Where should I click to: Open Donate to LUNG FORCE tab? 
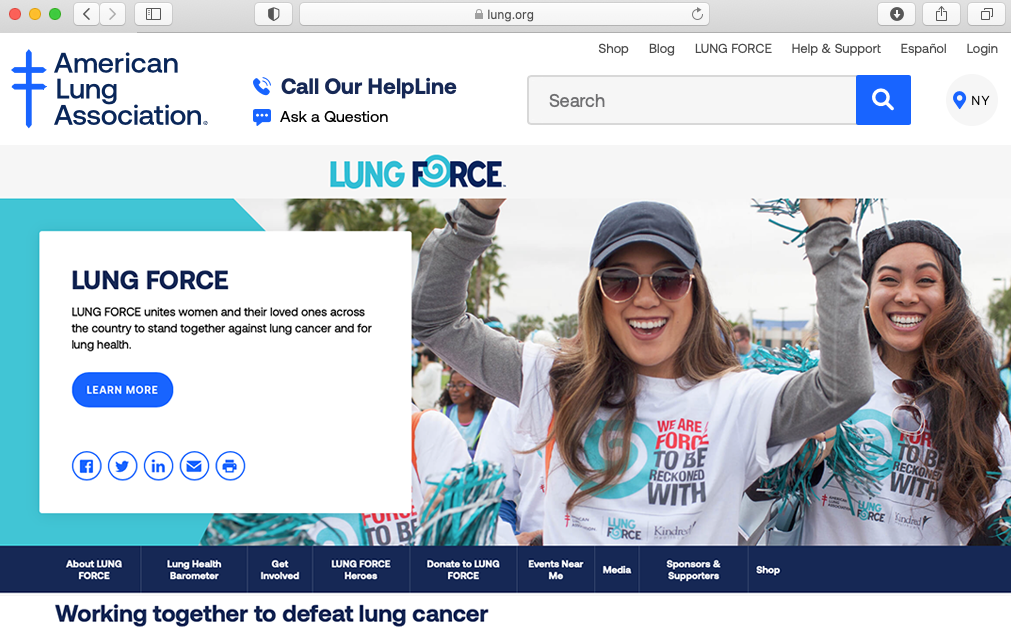coord(463,570)
